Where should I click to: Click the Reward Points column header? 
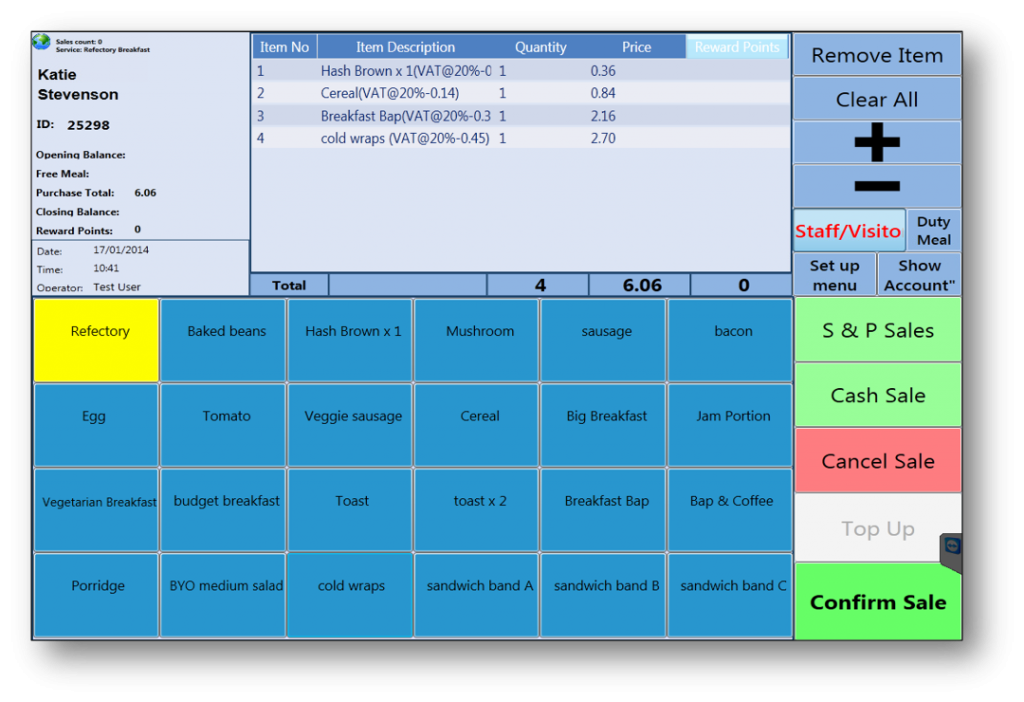(x=737, y=47)
